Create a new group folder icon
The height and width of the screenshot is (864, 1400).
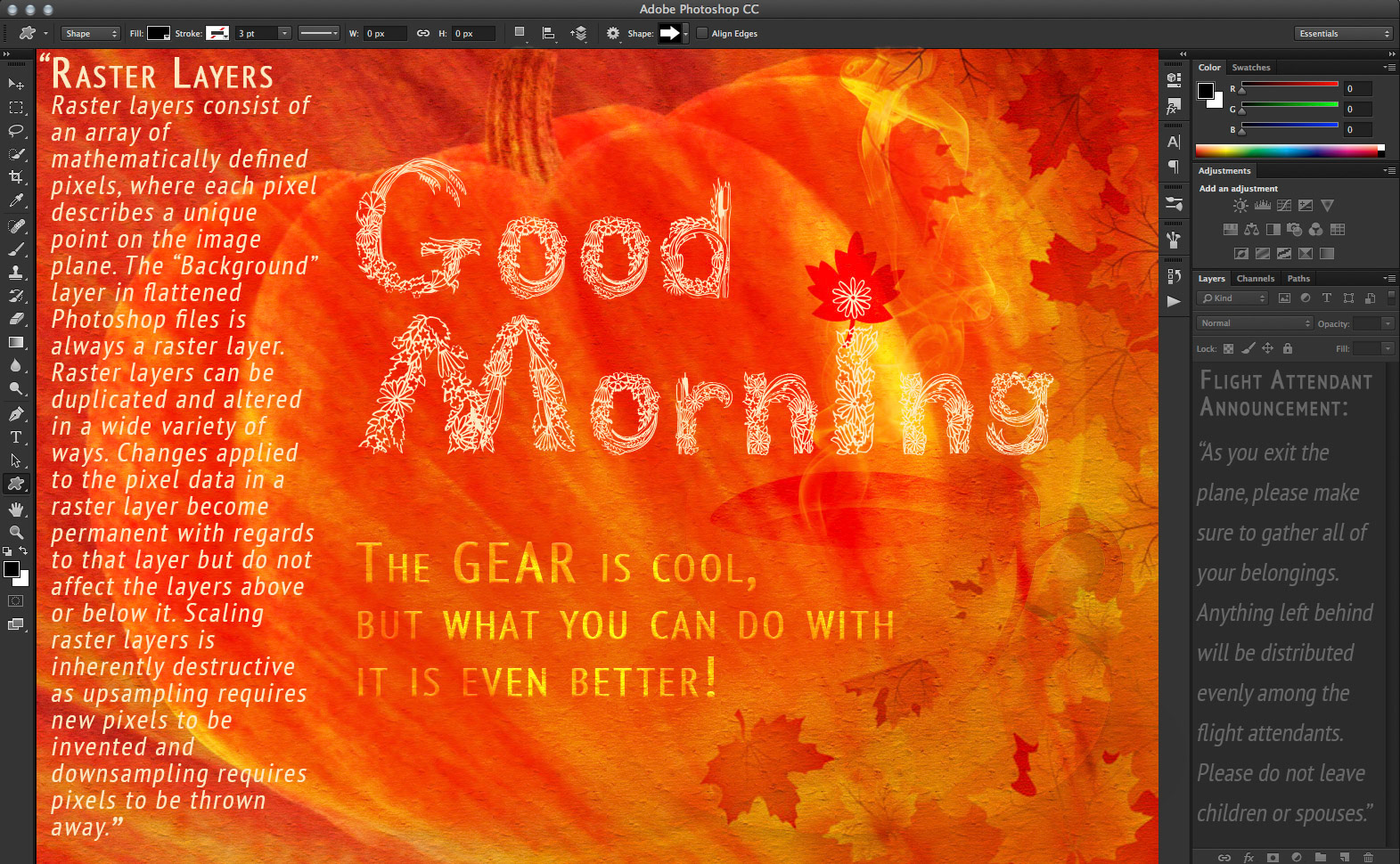[x=1320, y=857]
